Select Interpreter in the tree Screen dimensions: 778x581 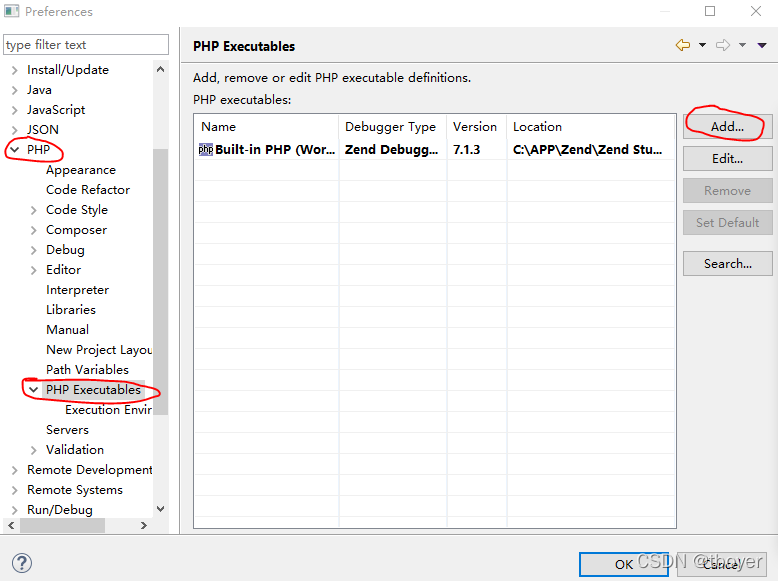click(x=77, y=290)
